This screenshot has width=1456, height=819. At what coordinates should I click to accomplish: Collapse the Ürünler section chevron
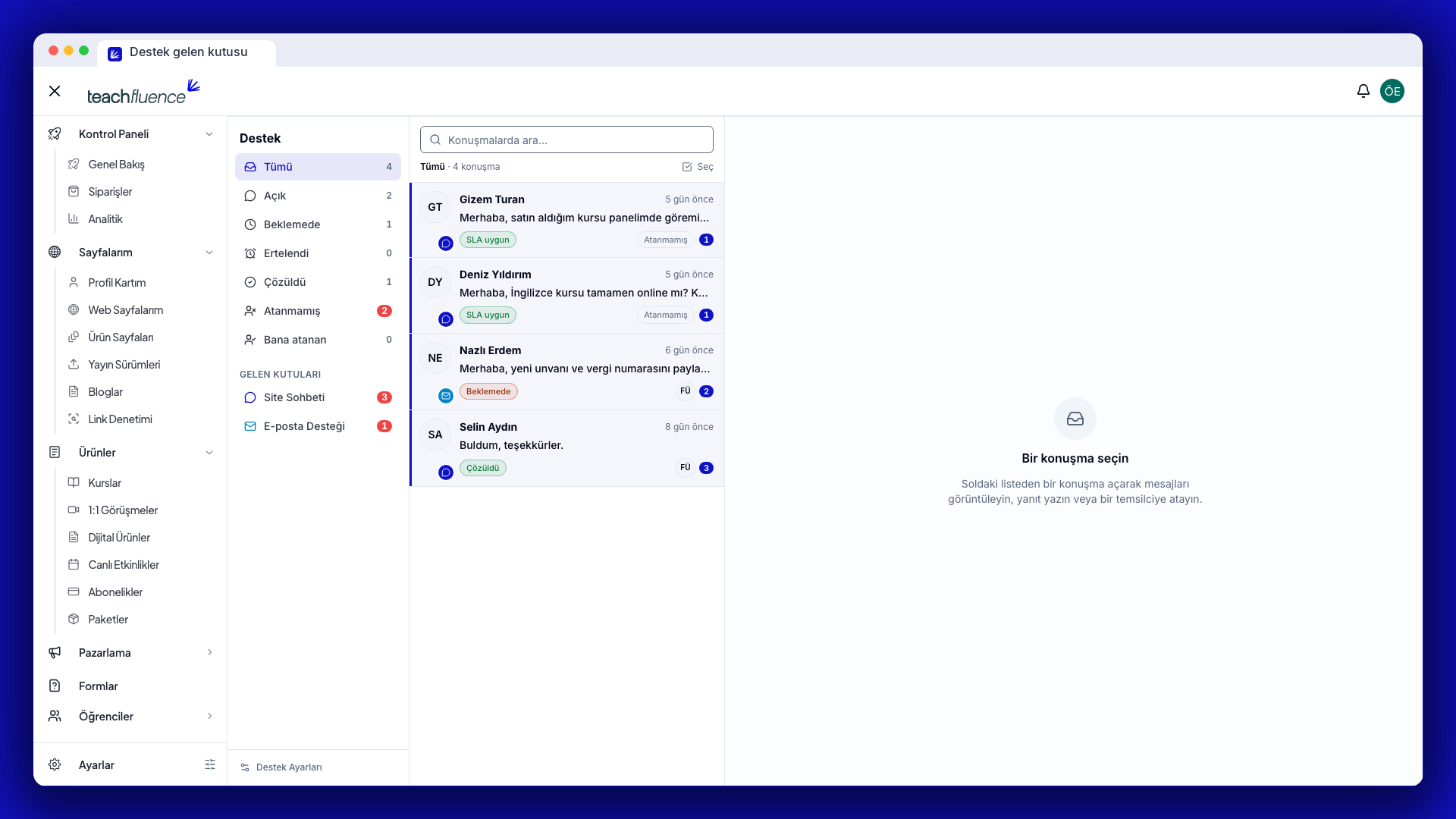[209, 453]
